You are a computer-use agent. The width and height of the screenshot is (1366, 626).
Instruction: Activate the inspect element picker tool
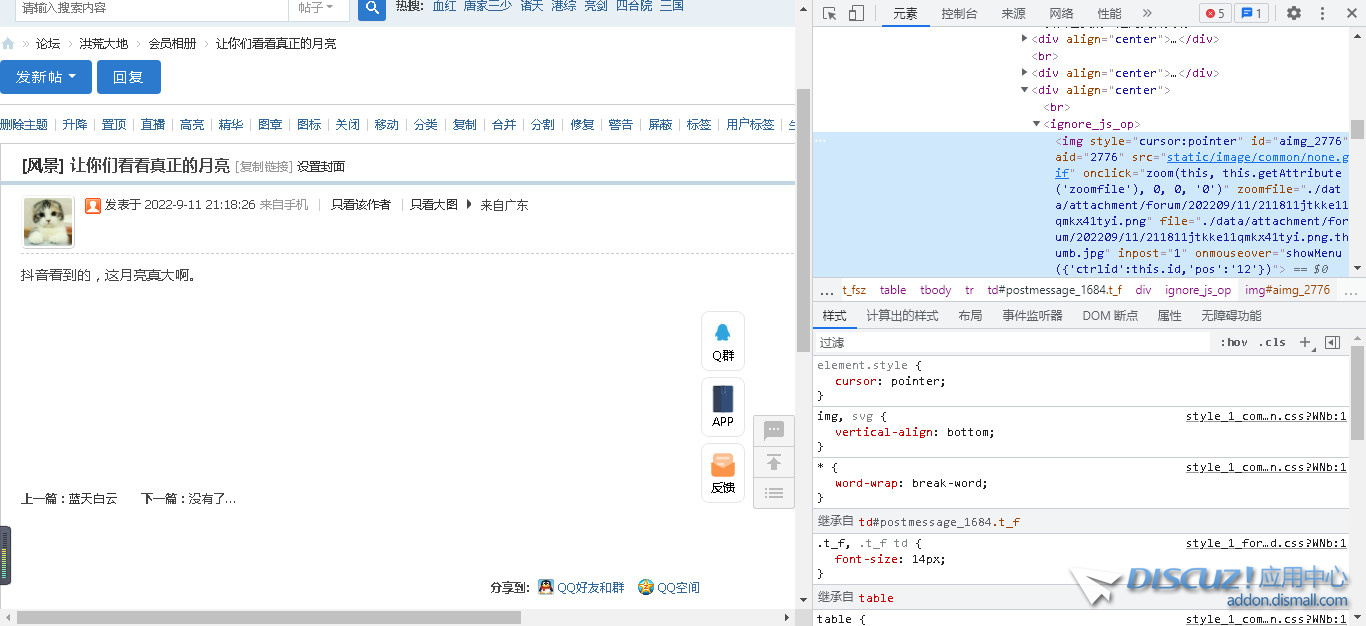tap(830, 13)
